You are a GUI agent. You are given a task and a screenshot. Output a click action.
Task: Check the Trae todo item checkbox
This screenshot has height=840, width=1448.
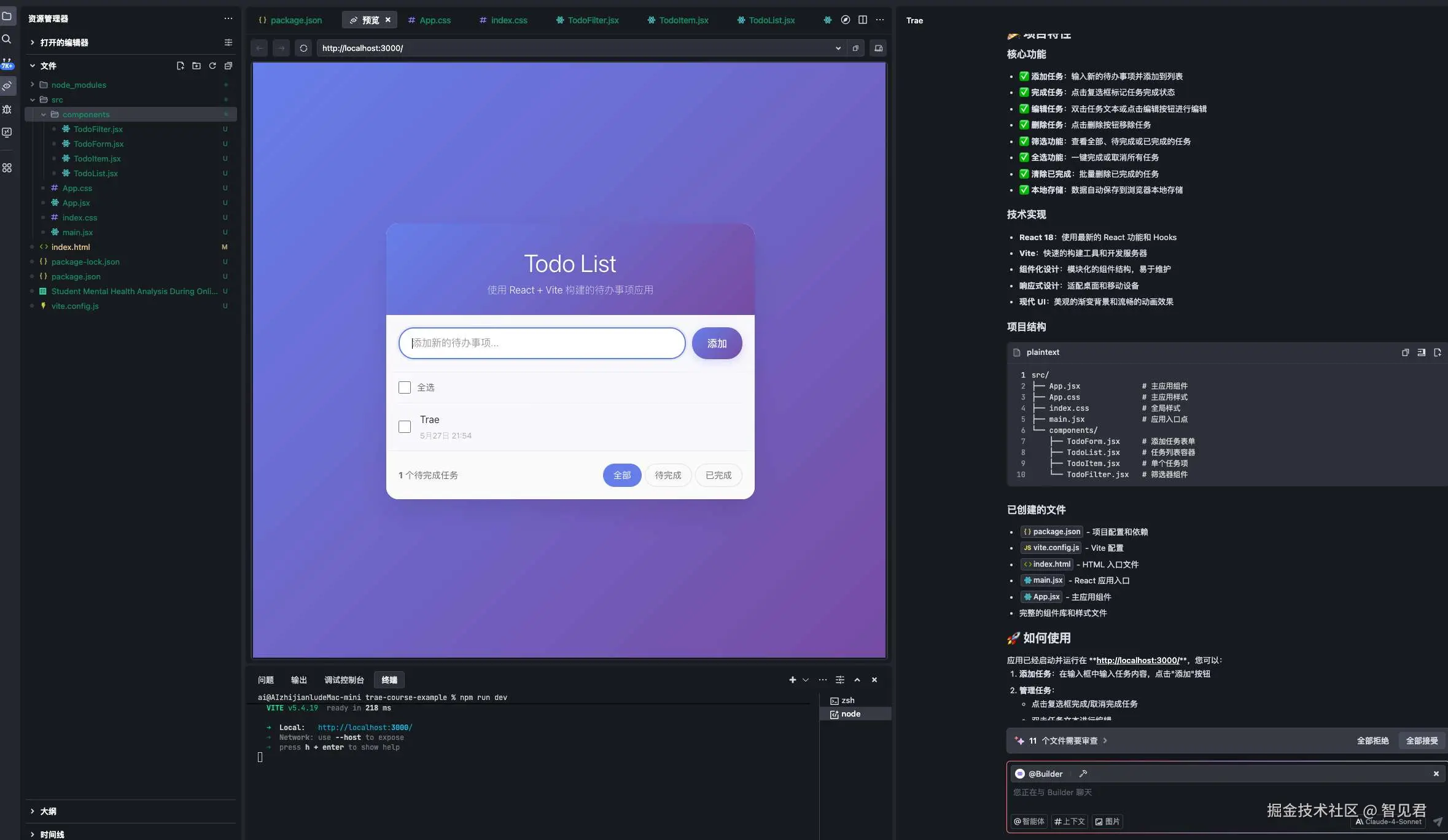(405, 427)
